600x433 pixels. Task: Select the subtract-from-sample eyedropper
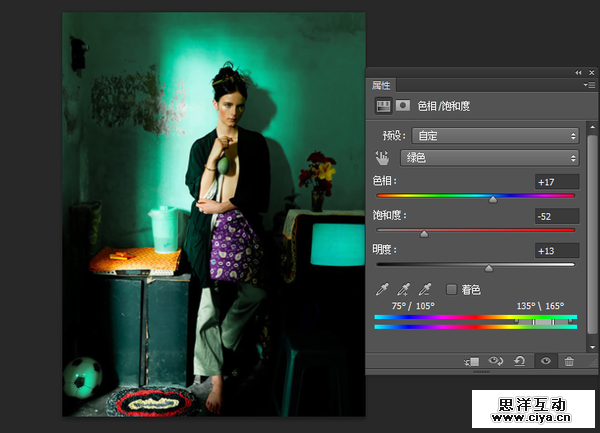click(x=425, y=289)
